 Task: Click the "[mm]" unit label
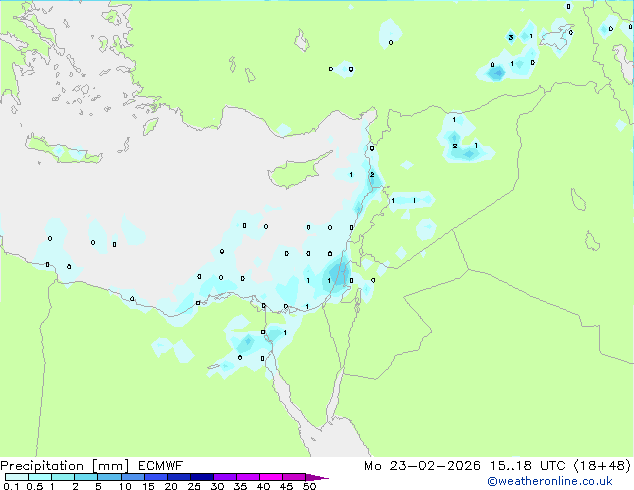point(110,466)
